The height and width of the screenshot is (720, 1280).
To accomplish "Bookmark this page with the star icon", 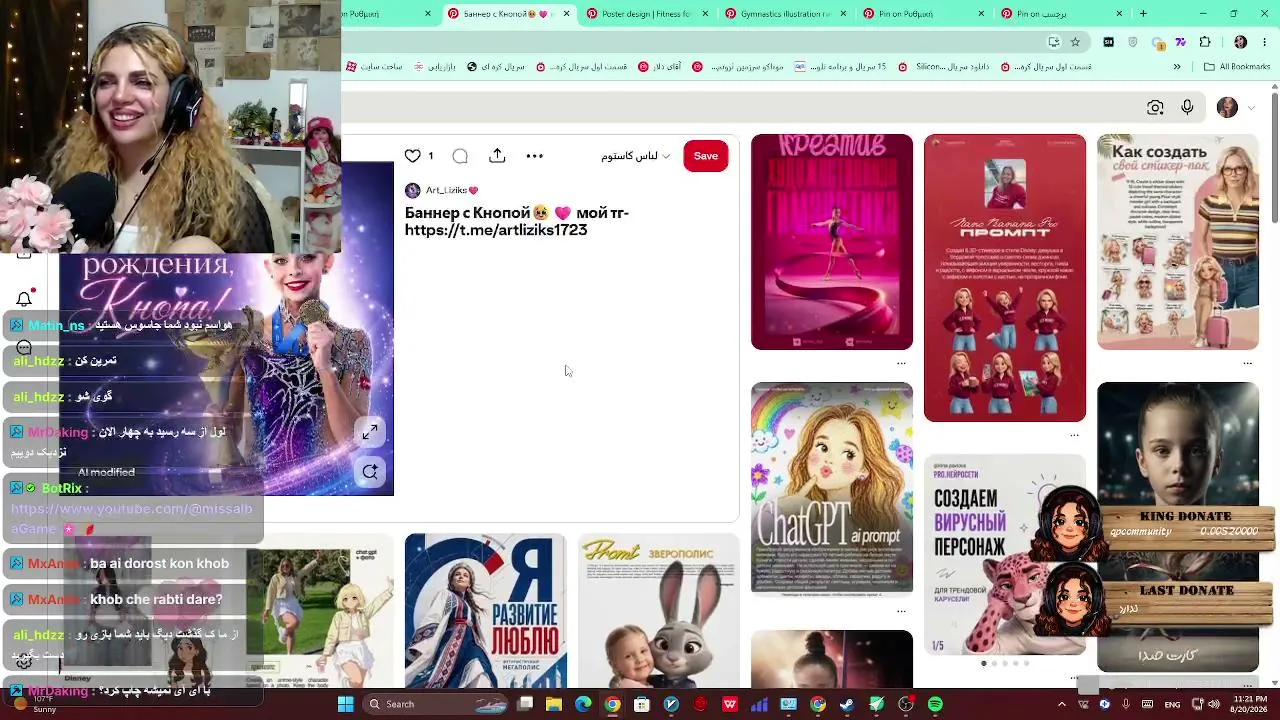I will click(x=1075, y=42).
